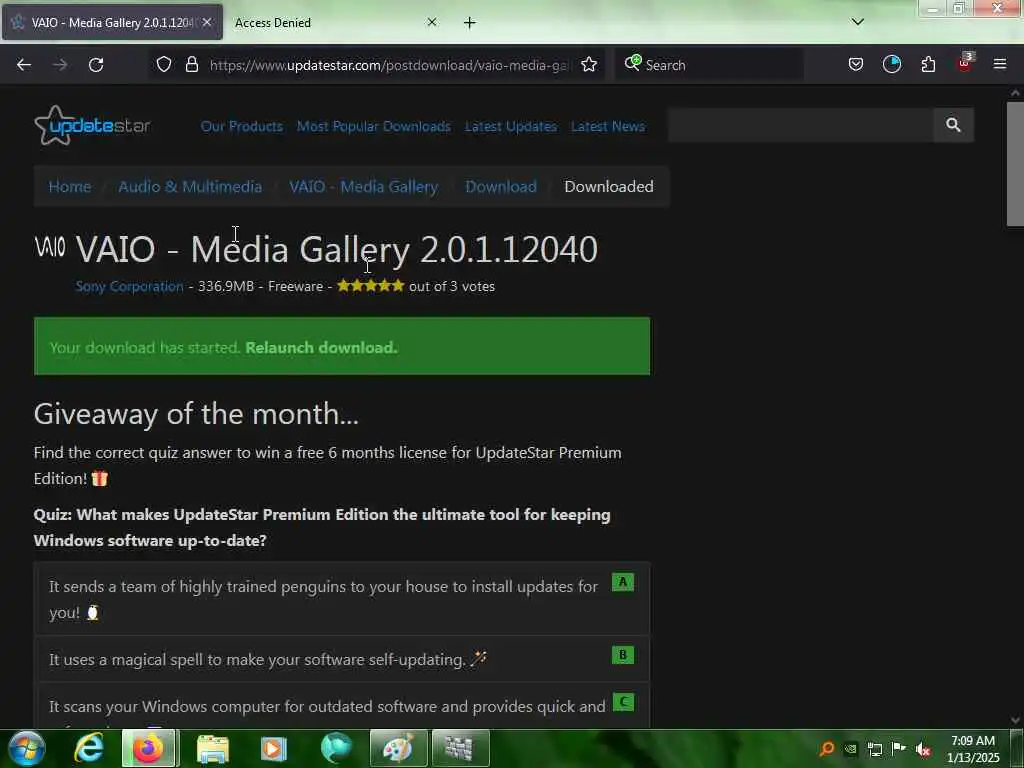The height and width of the screenshot is (768, 1024).
Task: Bookmark this page with the star icon
Action: (x=589, y=65)
